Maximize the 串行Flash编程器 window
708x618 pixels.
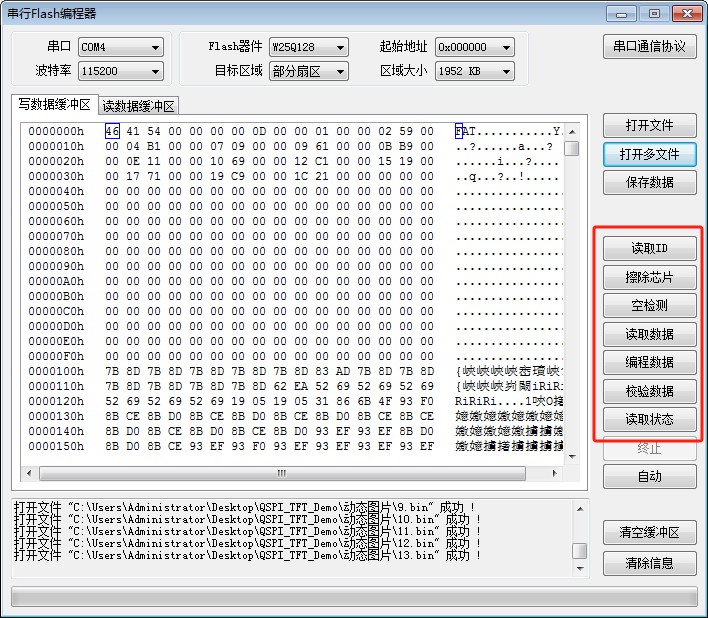point(654,14)
